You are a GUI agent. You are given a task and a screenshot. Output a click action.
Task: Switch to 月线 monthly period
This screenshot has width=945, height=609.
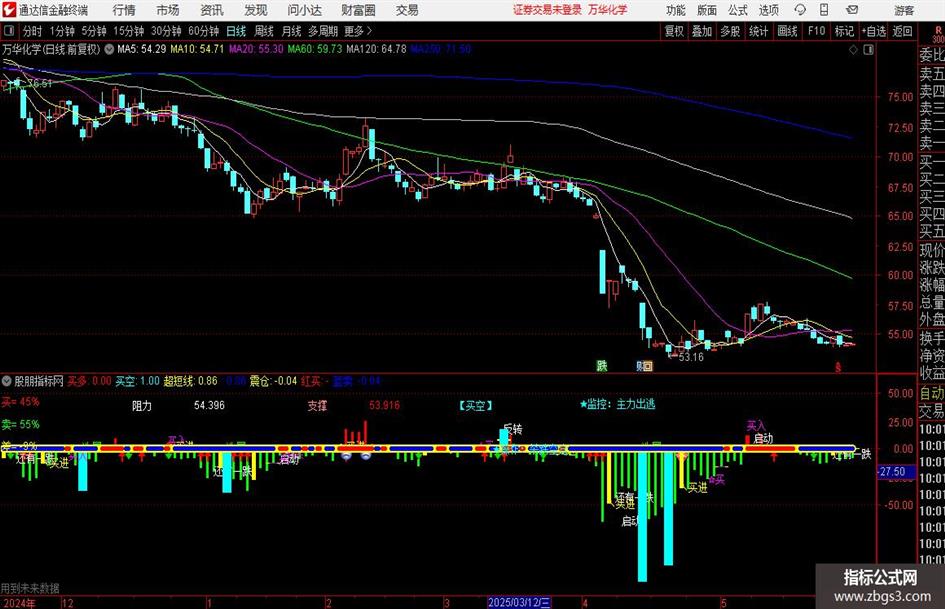[x=291, y=31]
